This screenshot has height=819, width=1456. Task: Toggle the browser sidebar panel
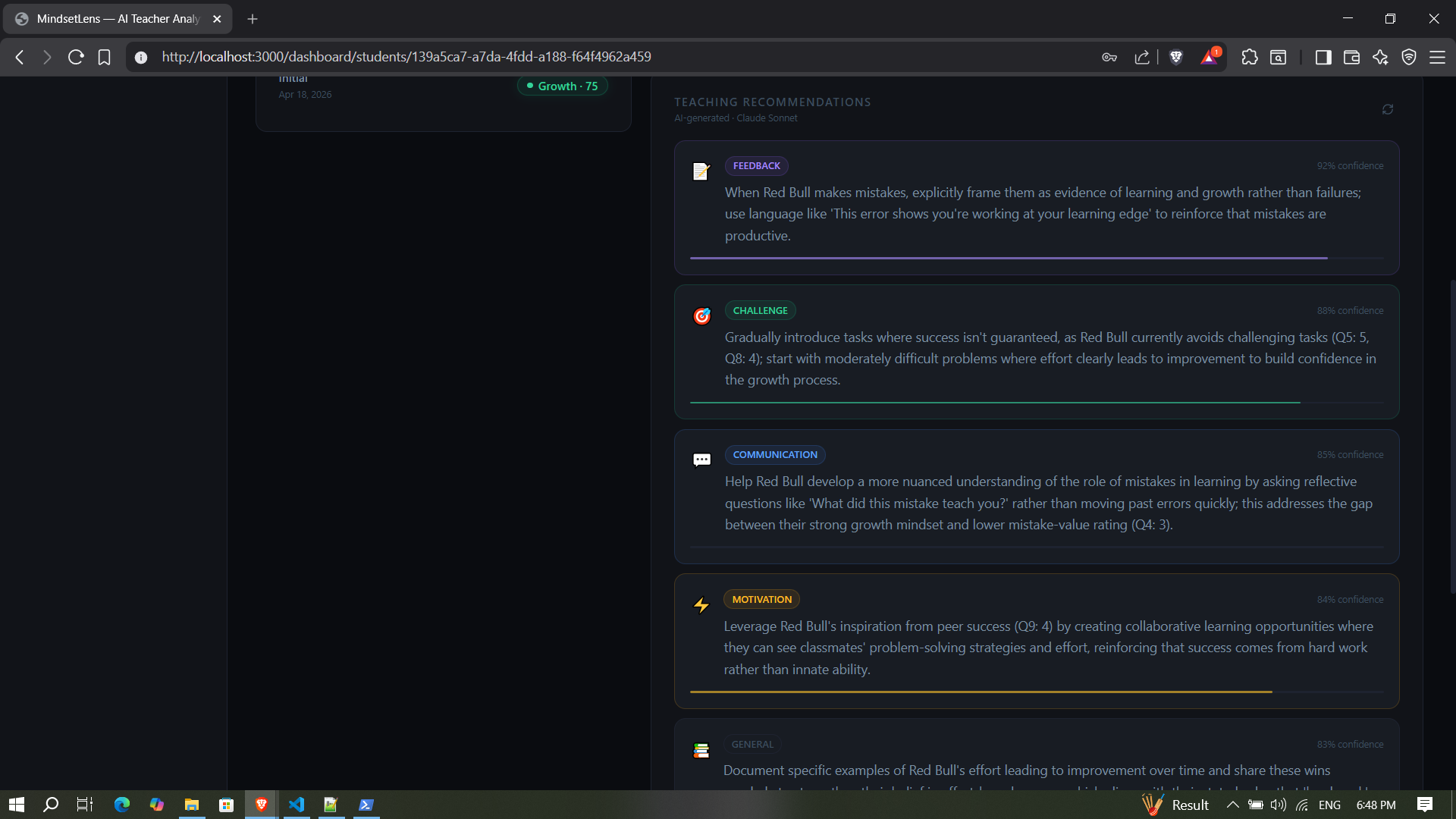tap(1323, 57)
